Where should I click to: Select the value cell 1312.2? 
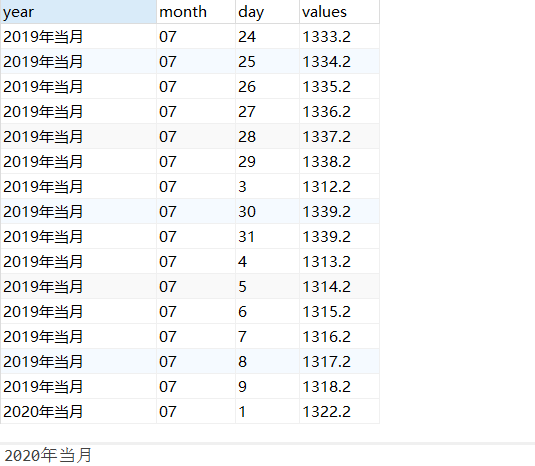(339, 186)
